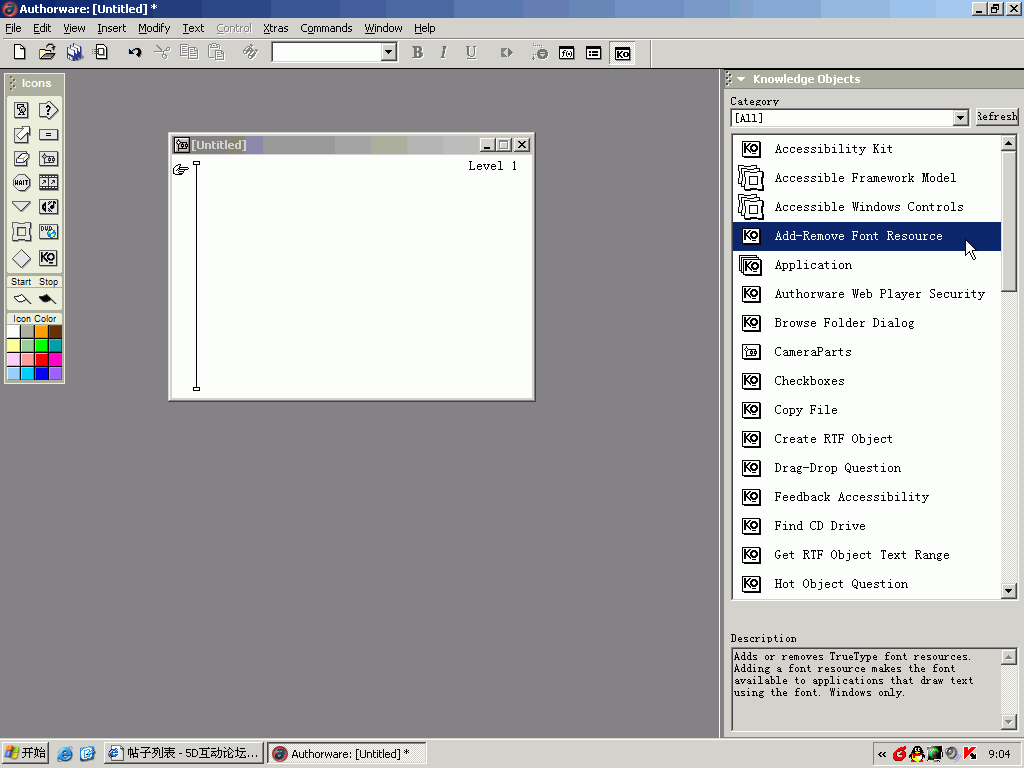Select the Interaction icon in Icons palette

point(48,110)
